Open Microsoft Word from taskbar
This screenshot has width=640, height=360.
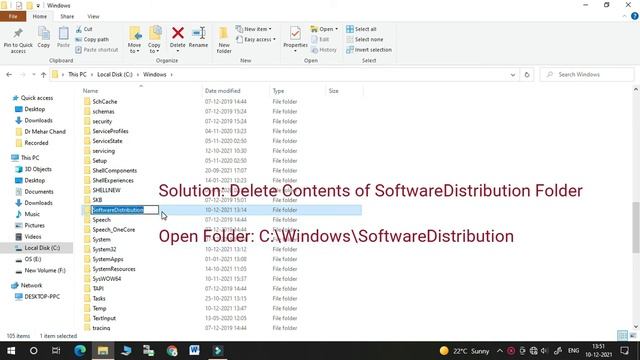(194, 351)
